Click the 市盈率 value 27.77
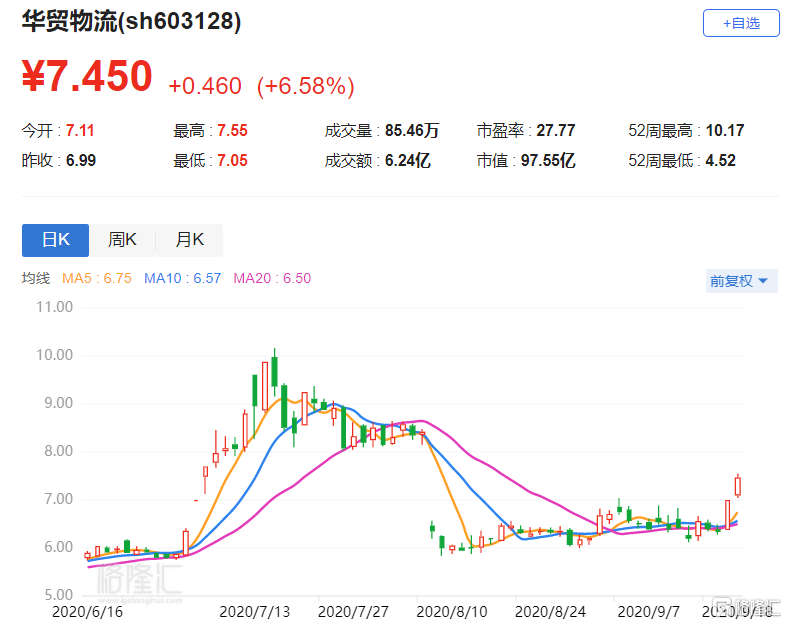Screen dimensions: 787x624 (556, 131)
